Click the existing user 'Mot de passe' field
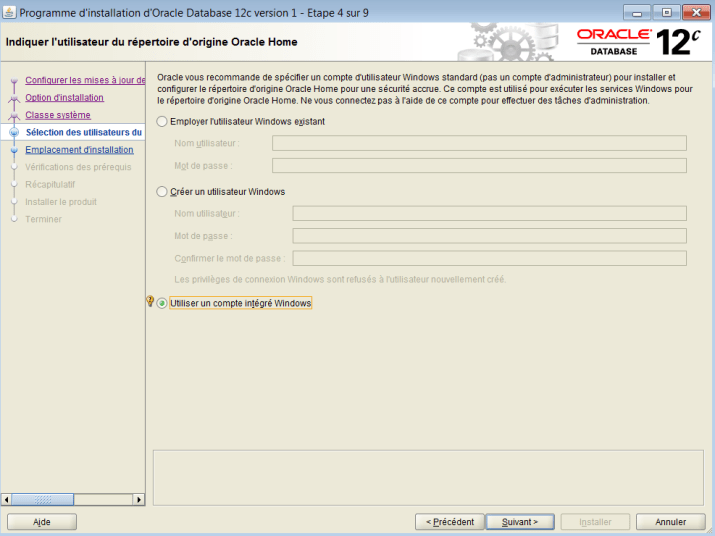The height and width of the screenshot is (536, 715). 479,166
